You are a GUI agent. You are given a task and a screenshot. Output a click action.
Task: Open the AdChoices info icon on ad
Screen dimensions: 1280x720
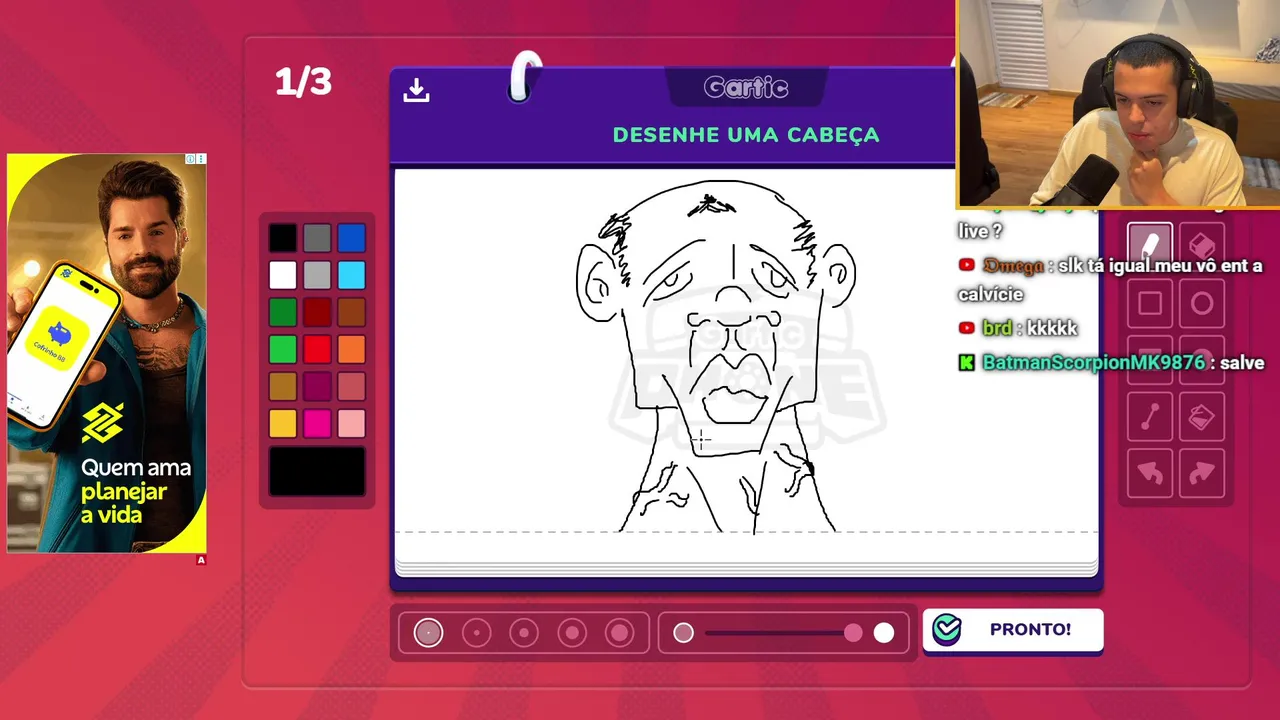pyautogui.click(x=190, y=159)
